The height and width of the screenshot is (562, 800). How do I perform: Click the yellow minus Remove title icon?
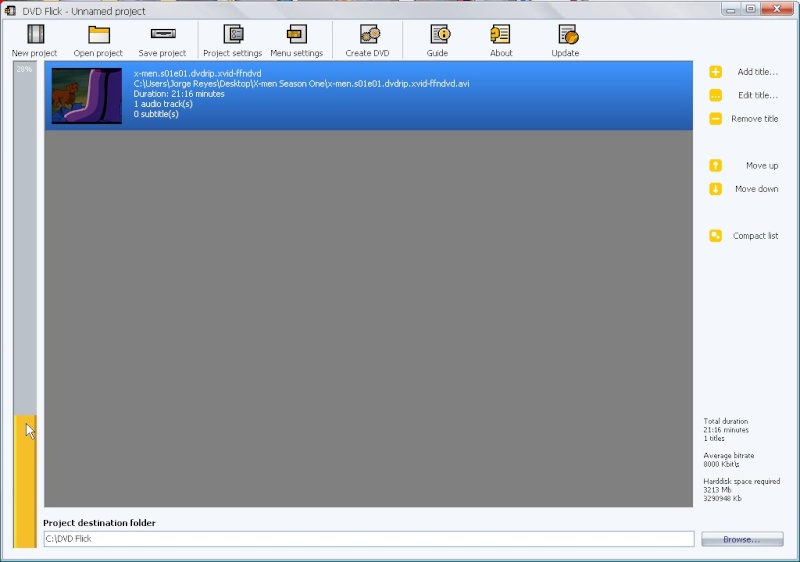click(715, 119)
